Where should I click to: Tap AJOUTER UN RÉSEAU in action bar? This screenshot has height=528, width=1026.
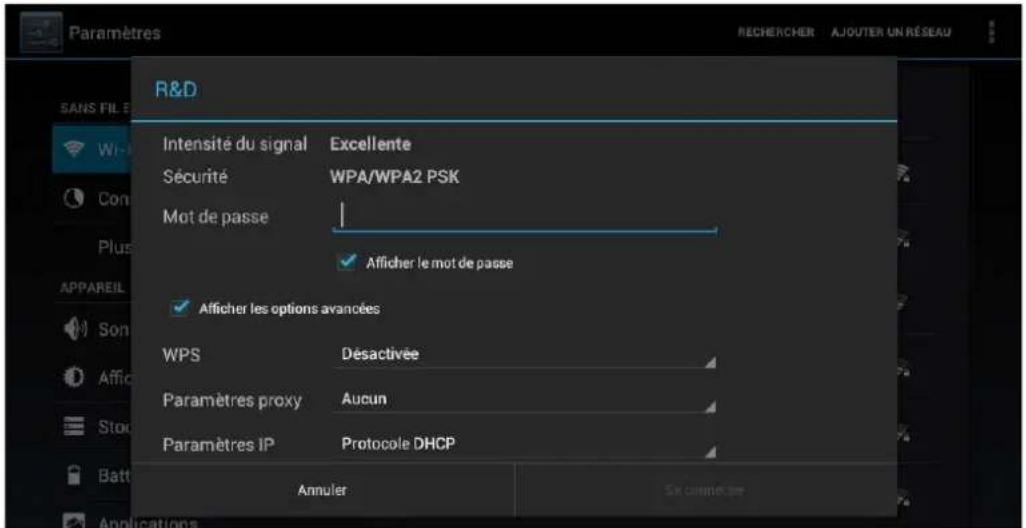click(891, 32)
